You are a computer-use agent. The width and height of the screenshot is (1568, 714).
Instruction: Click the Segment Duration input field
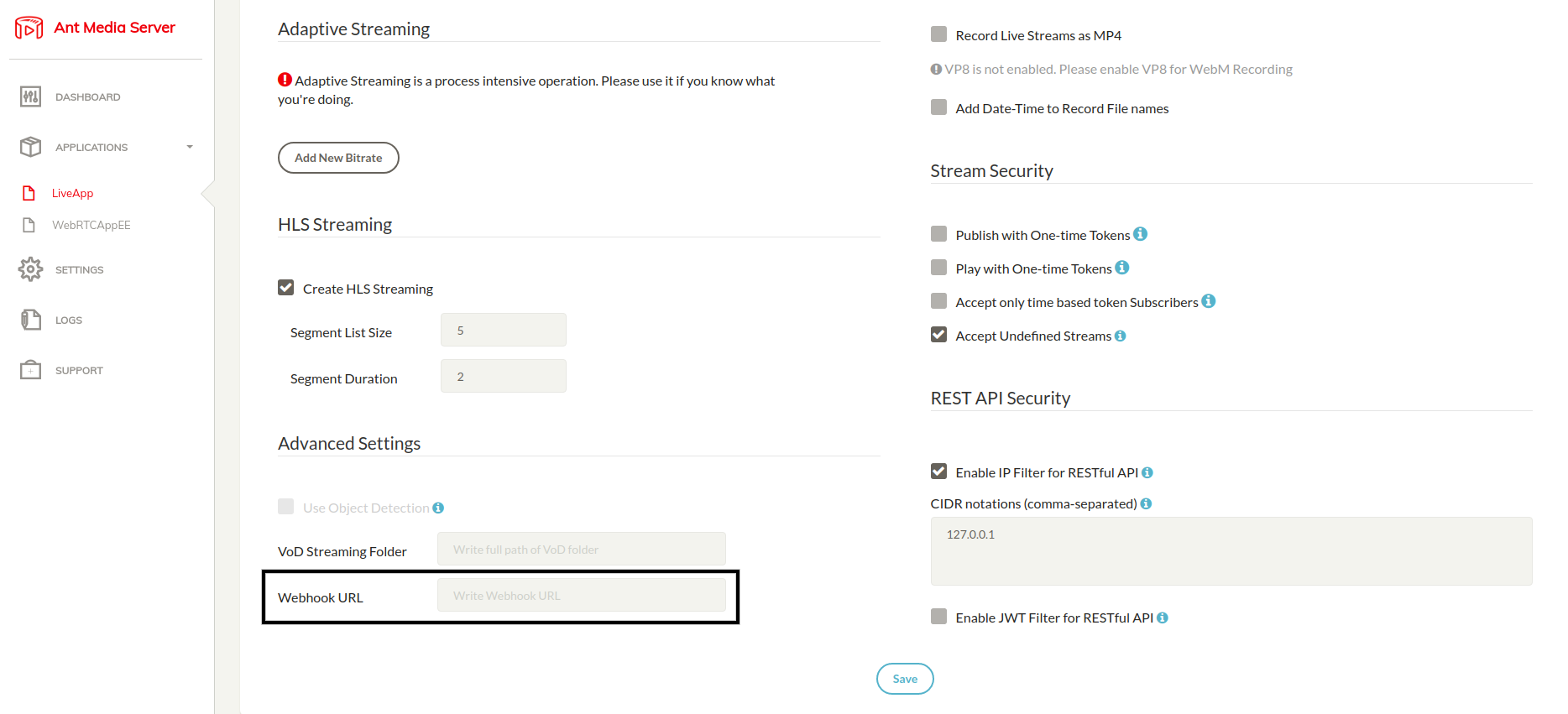504,376
